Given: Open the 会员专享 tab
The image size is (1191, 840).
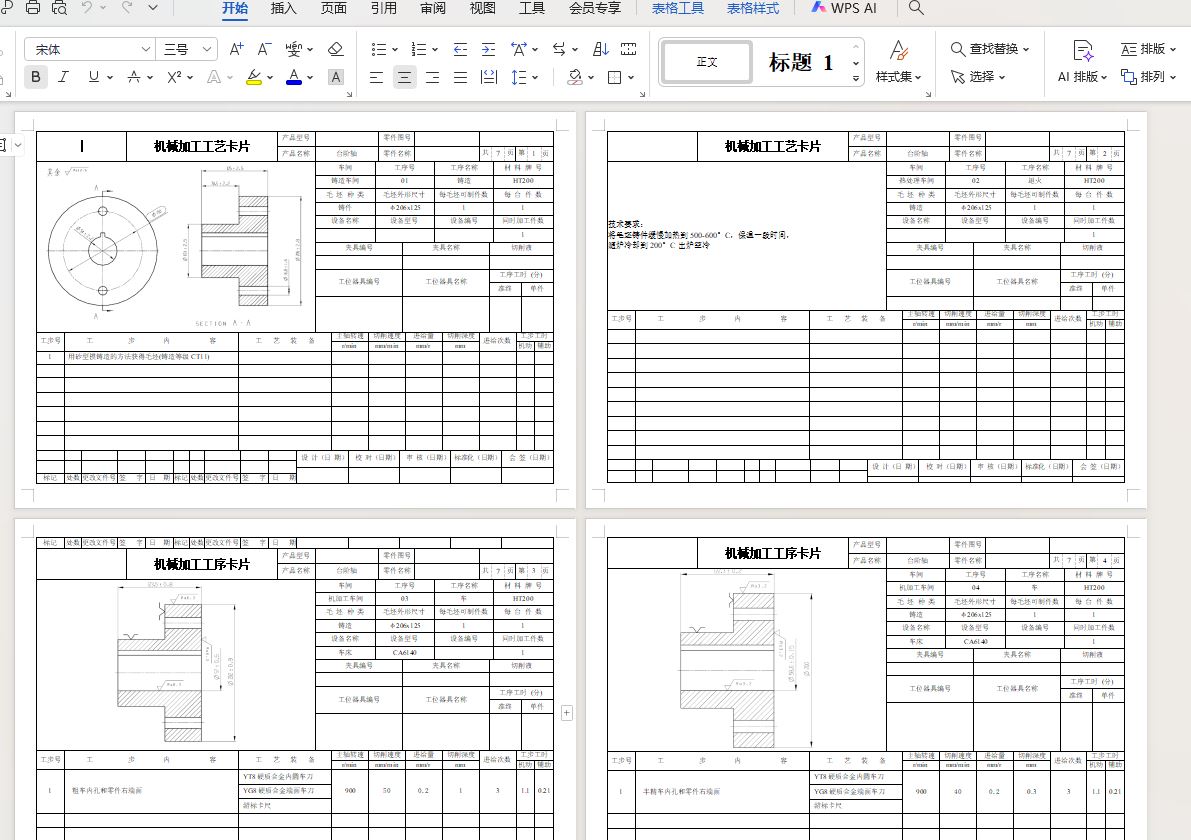Looking at the screenshot, I should click(x=595, y=8).
